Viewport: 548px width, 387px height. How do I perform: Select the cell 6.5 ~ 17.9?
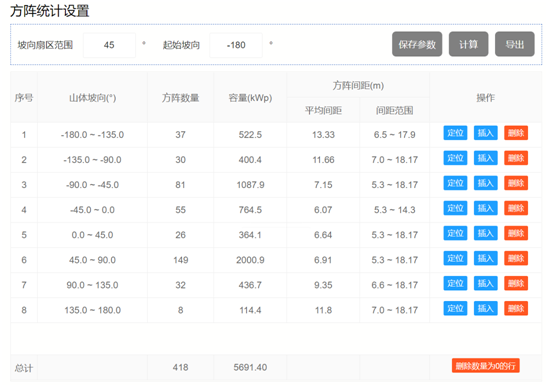coord(395,135)
